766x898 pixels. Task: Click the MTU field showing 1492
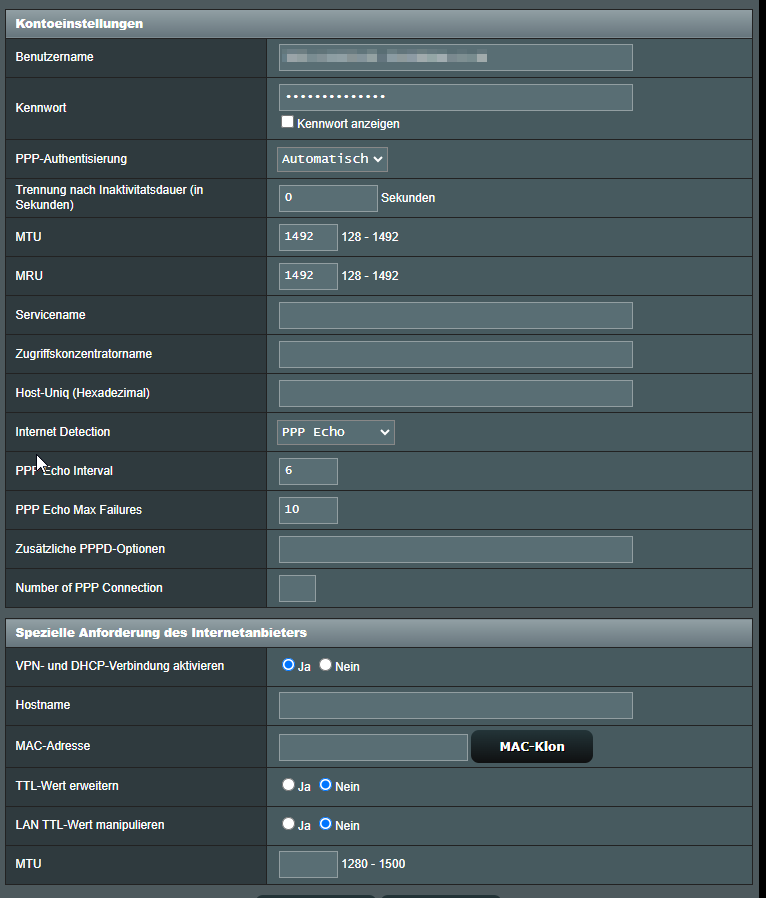pyautogui.click(x=308, y=237)
